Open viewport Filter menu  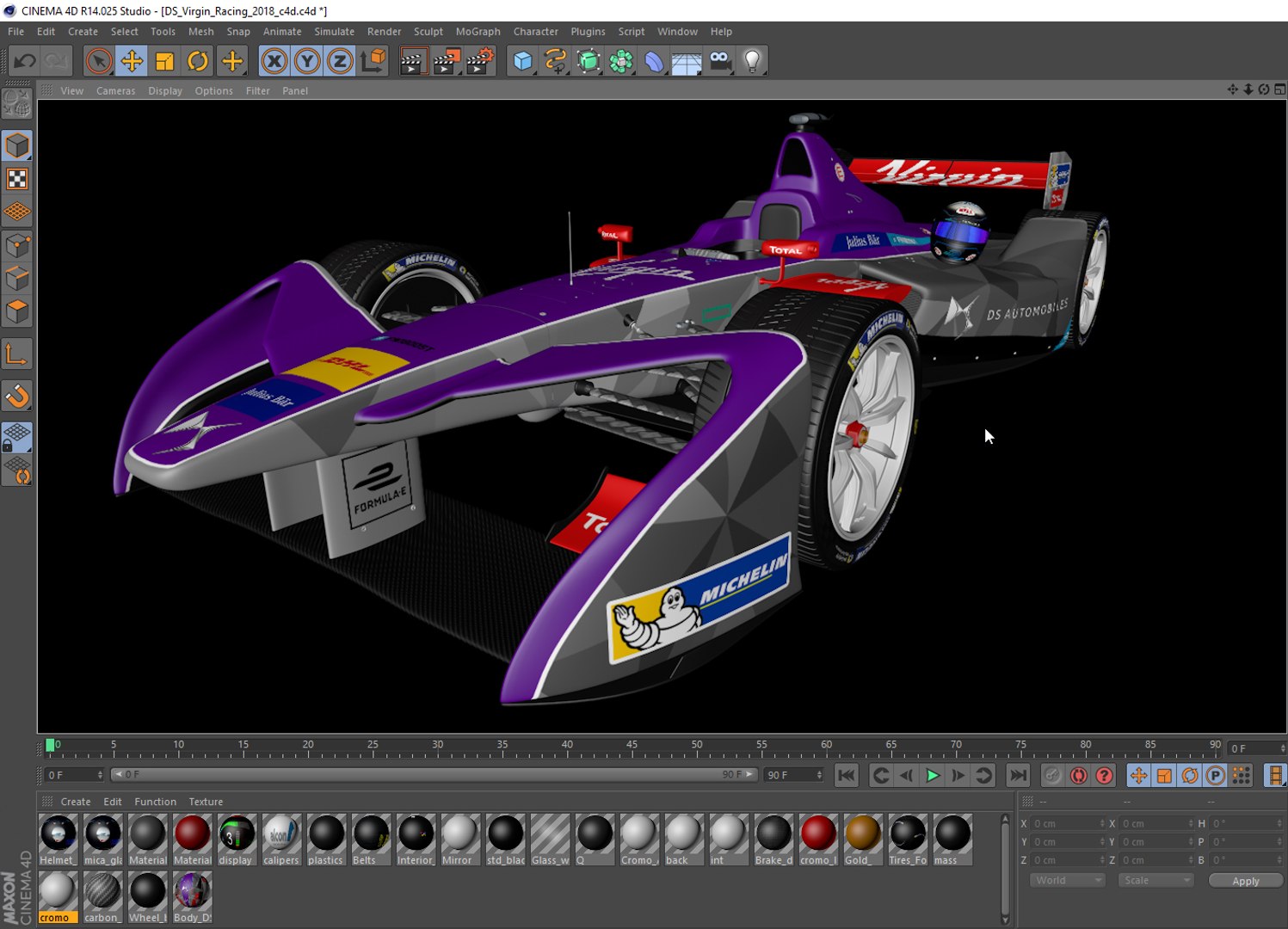(257, 91)
